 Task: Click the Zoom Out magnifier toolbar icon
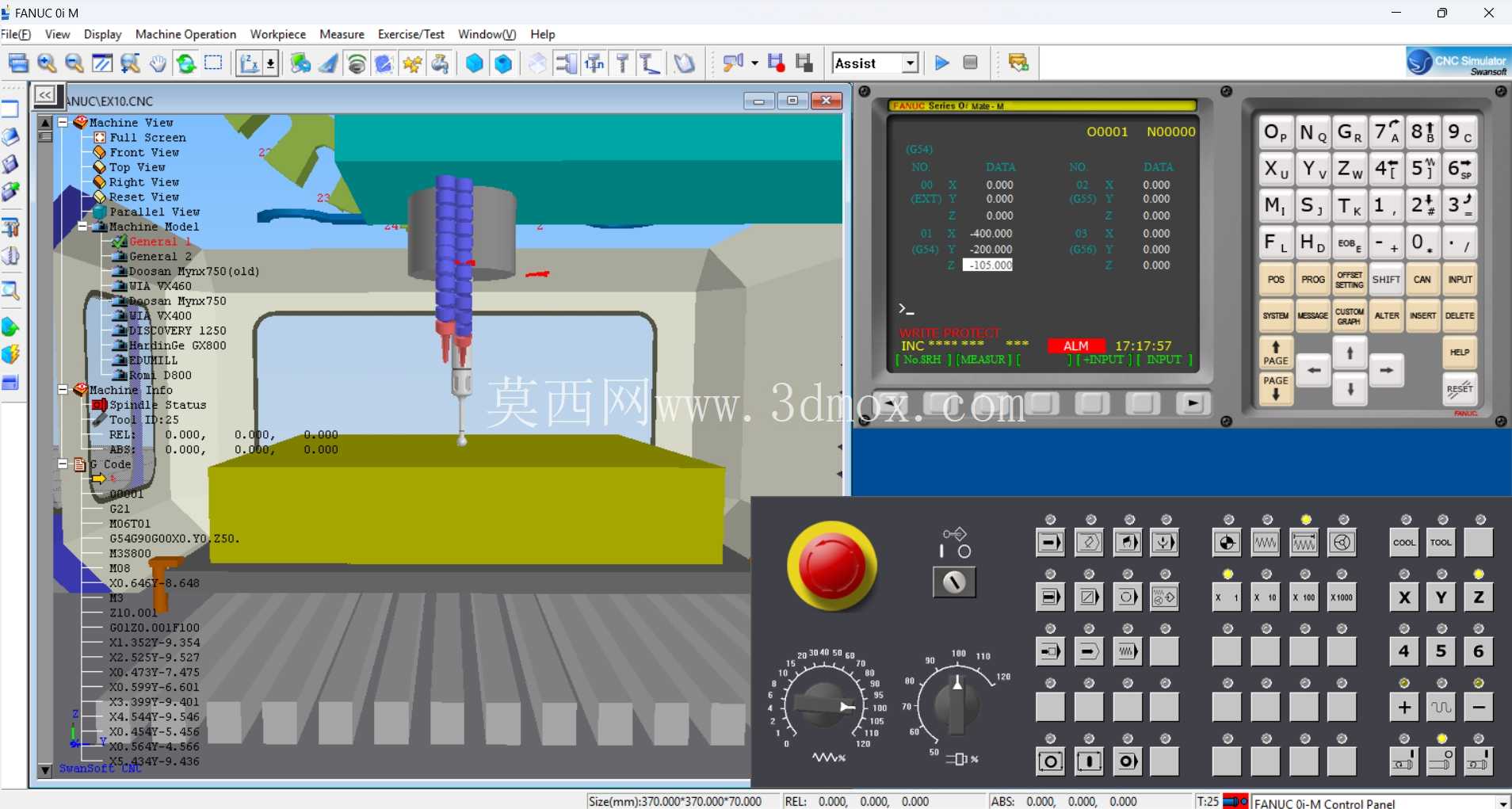(x=74, y=63)
